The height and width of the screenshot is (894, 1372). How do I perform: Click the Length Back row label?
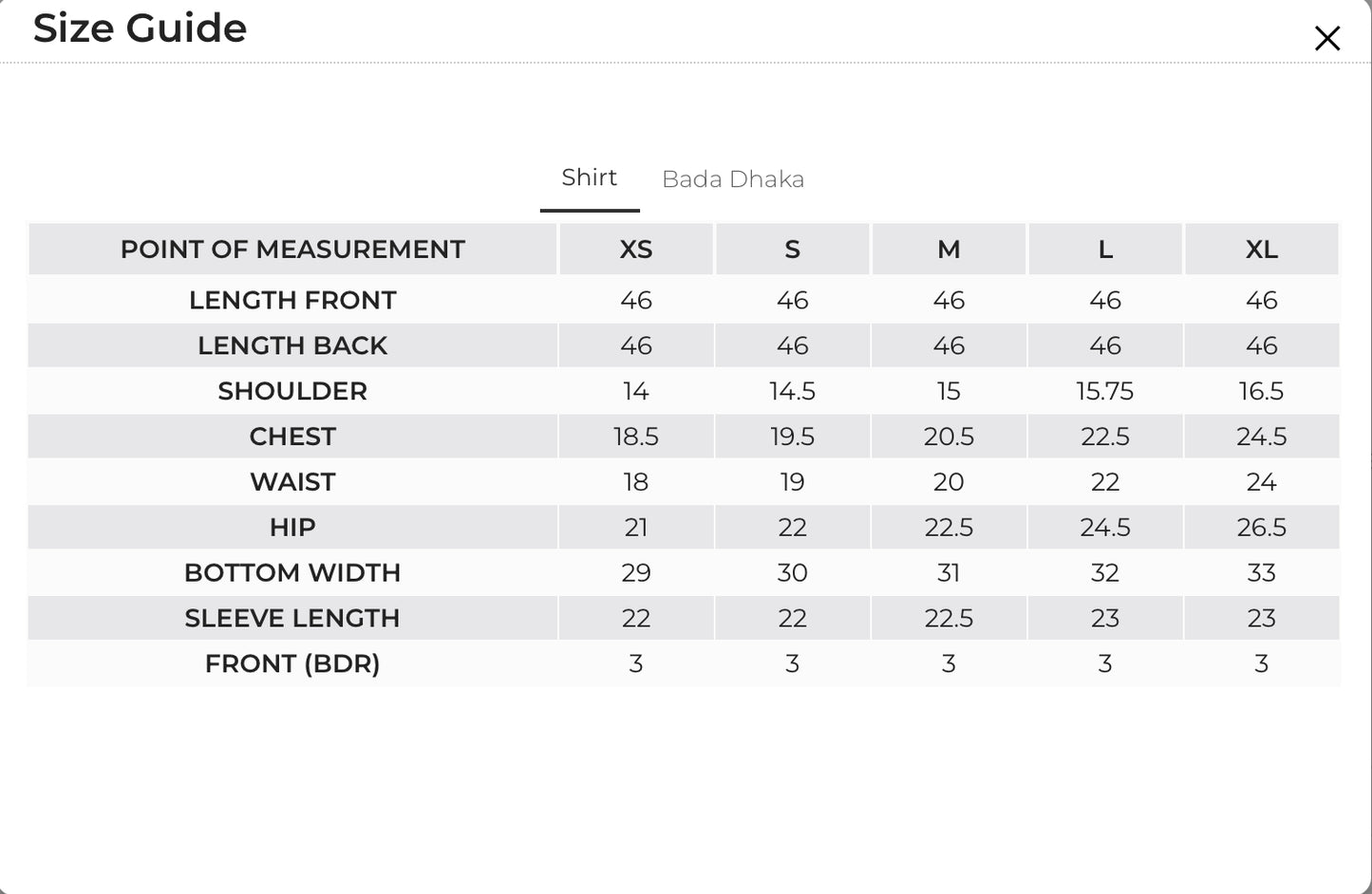(292, 345)
